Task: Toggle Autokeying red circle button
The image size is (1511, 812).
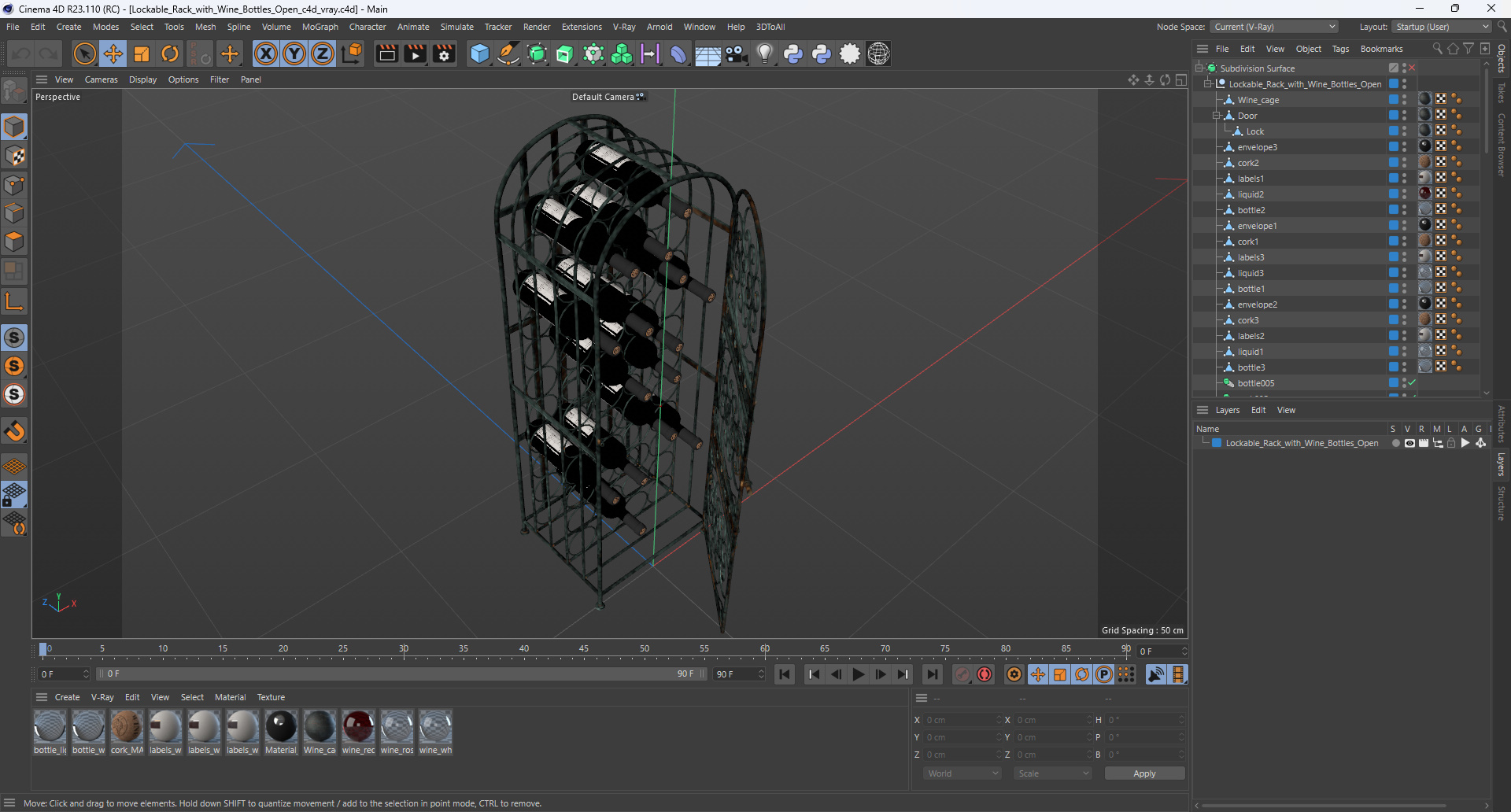Action: pyautogui.click(x=985, y=674)
